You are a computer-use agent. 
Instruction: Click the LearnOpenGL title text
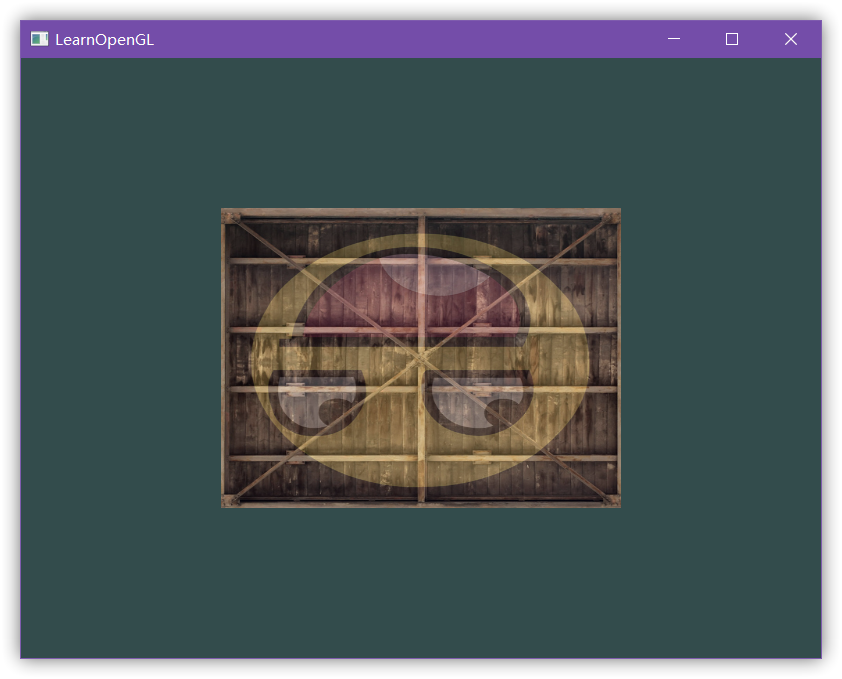point(104,40)
